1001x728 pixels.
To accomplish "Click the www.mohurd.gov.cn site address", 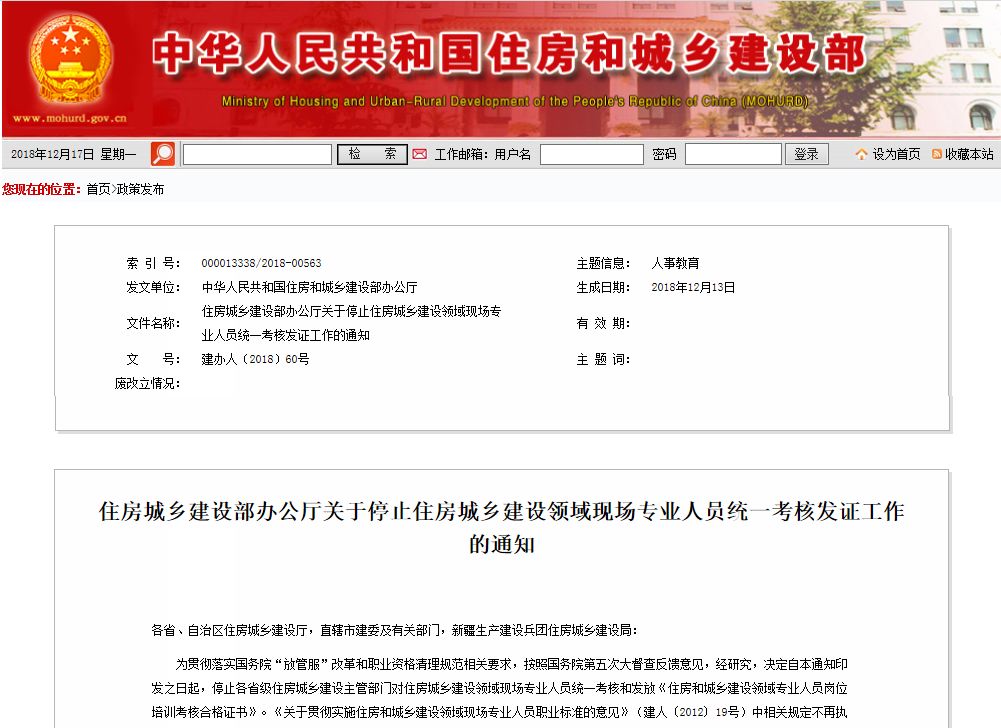I will (x=70, y=118).
